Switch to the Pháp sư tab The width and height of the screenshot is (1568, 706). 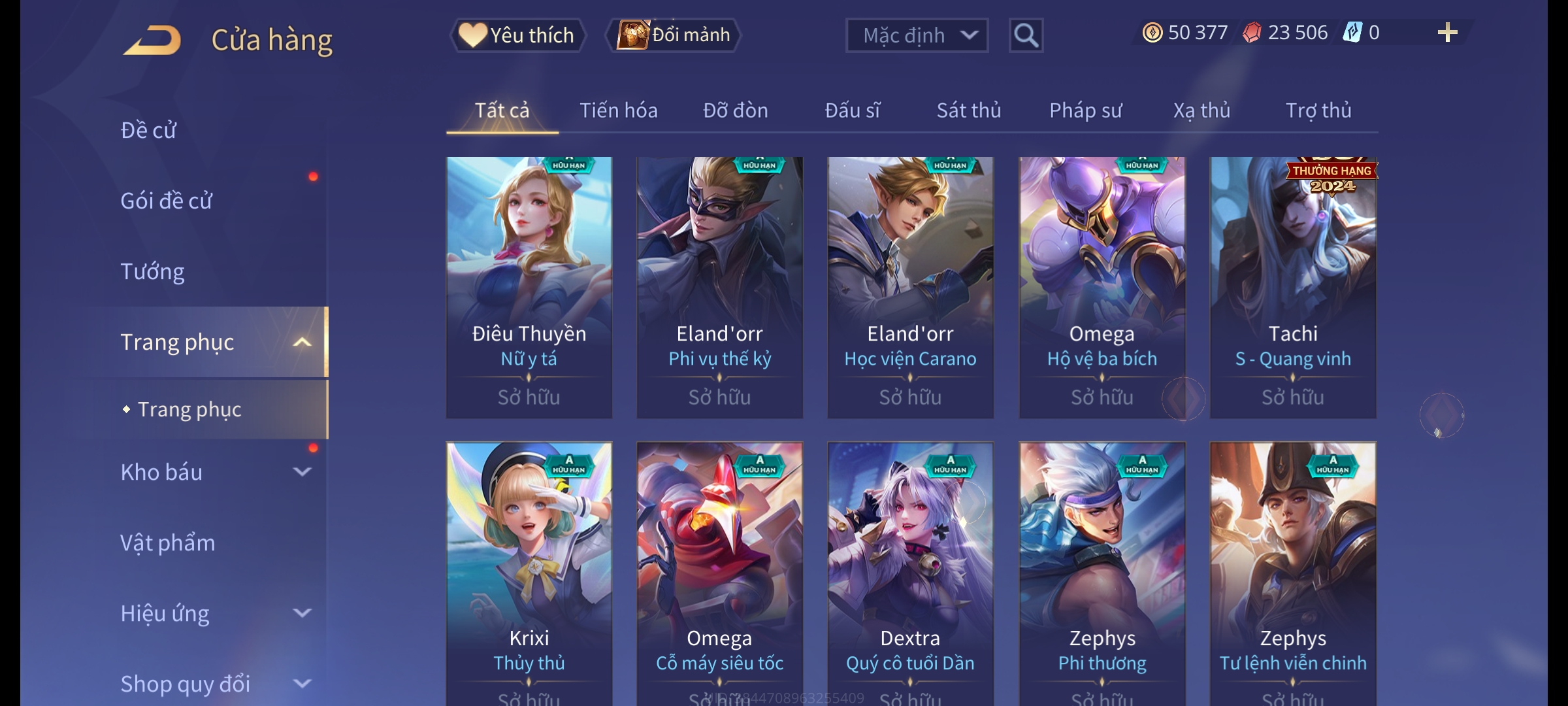tap(1085, 110)
